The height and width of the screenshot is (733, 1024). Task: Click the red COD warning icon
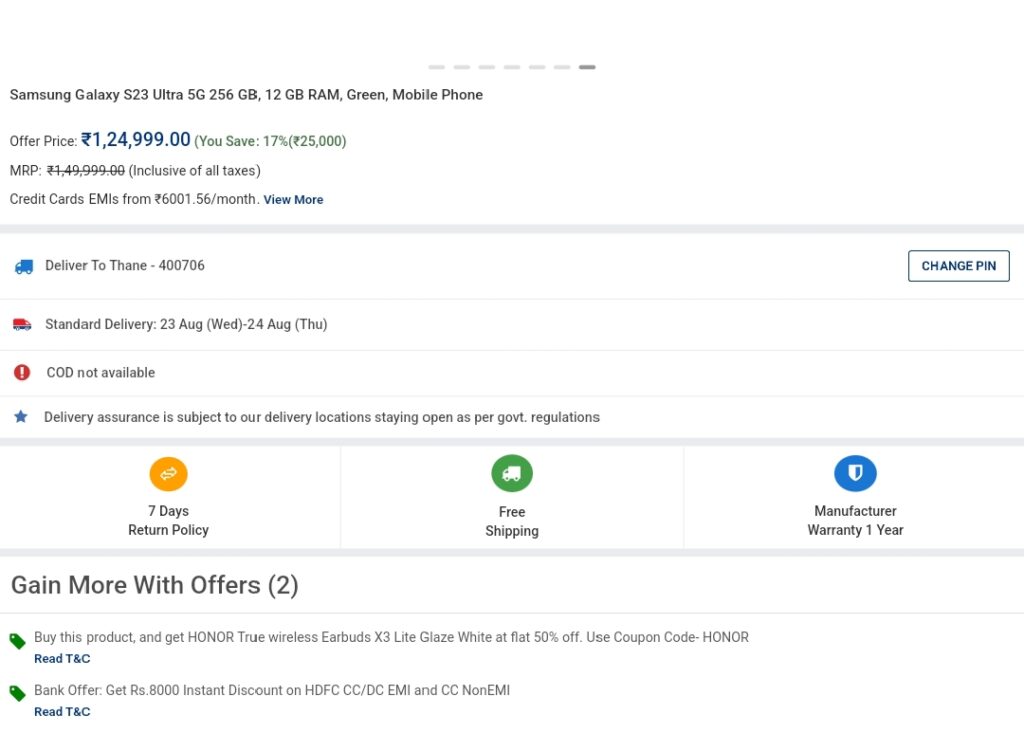coord(22,372)
